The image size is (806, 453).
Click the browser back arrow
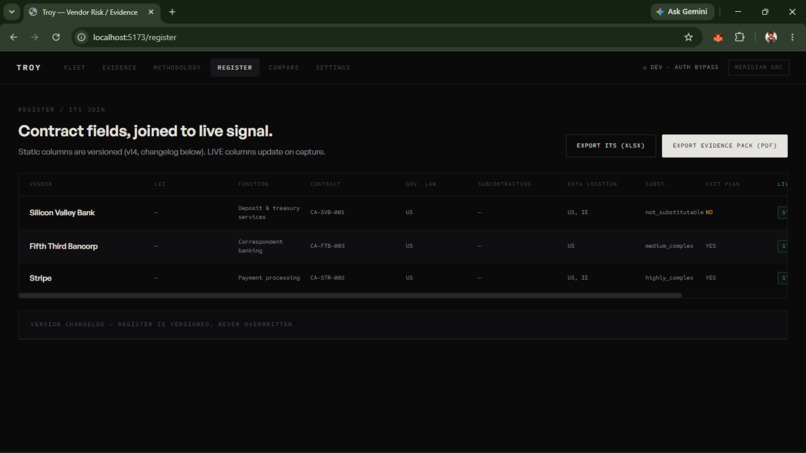[14, 37]
